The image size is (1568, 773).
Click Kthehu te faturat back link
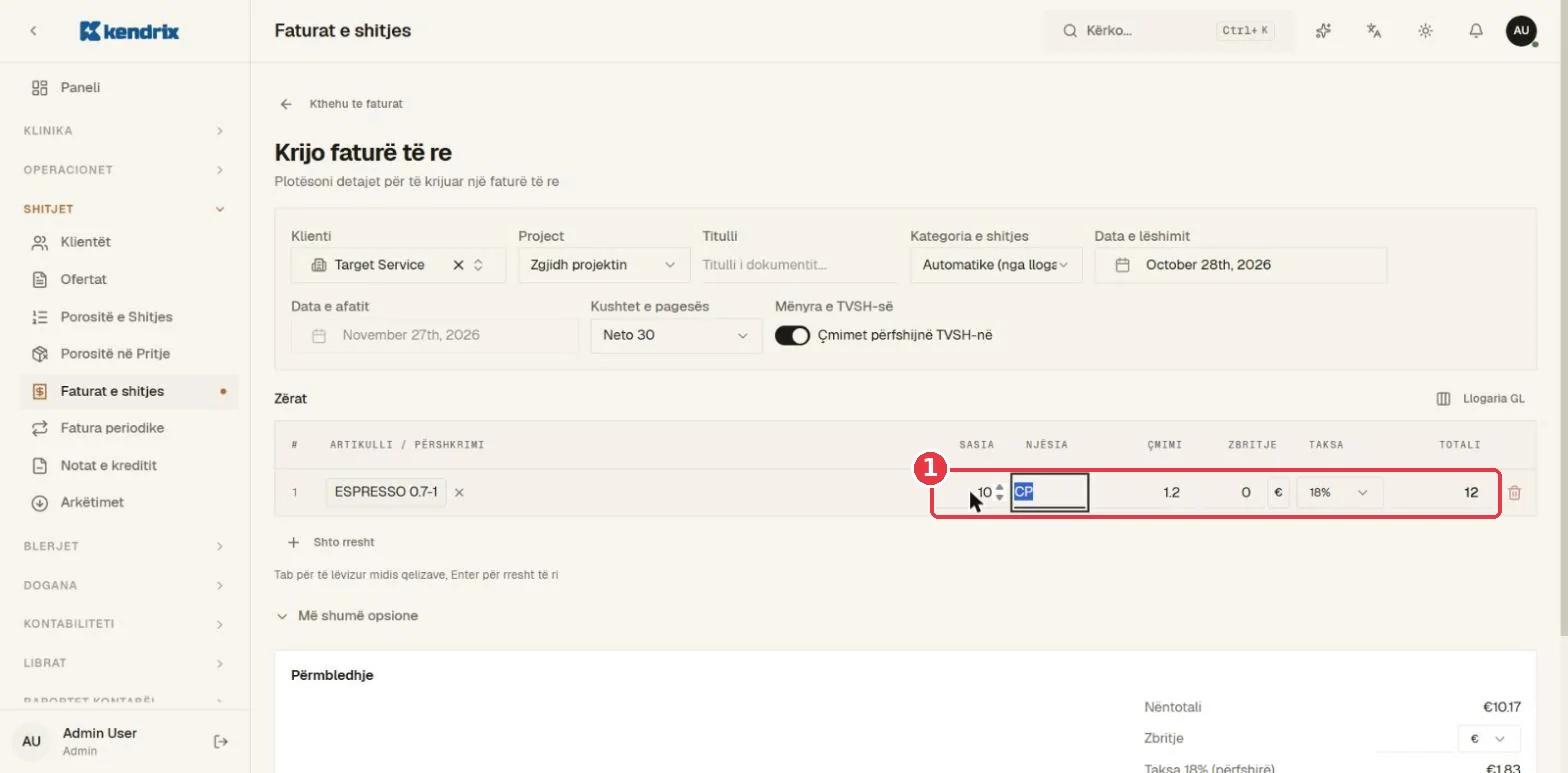[341, 104]
